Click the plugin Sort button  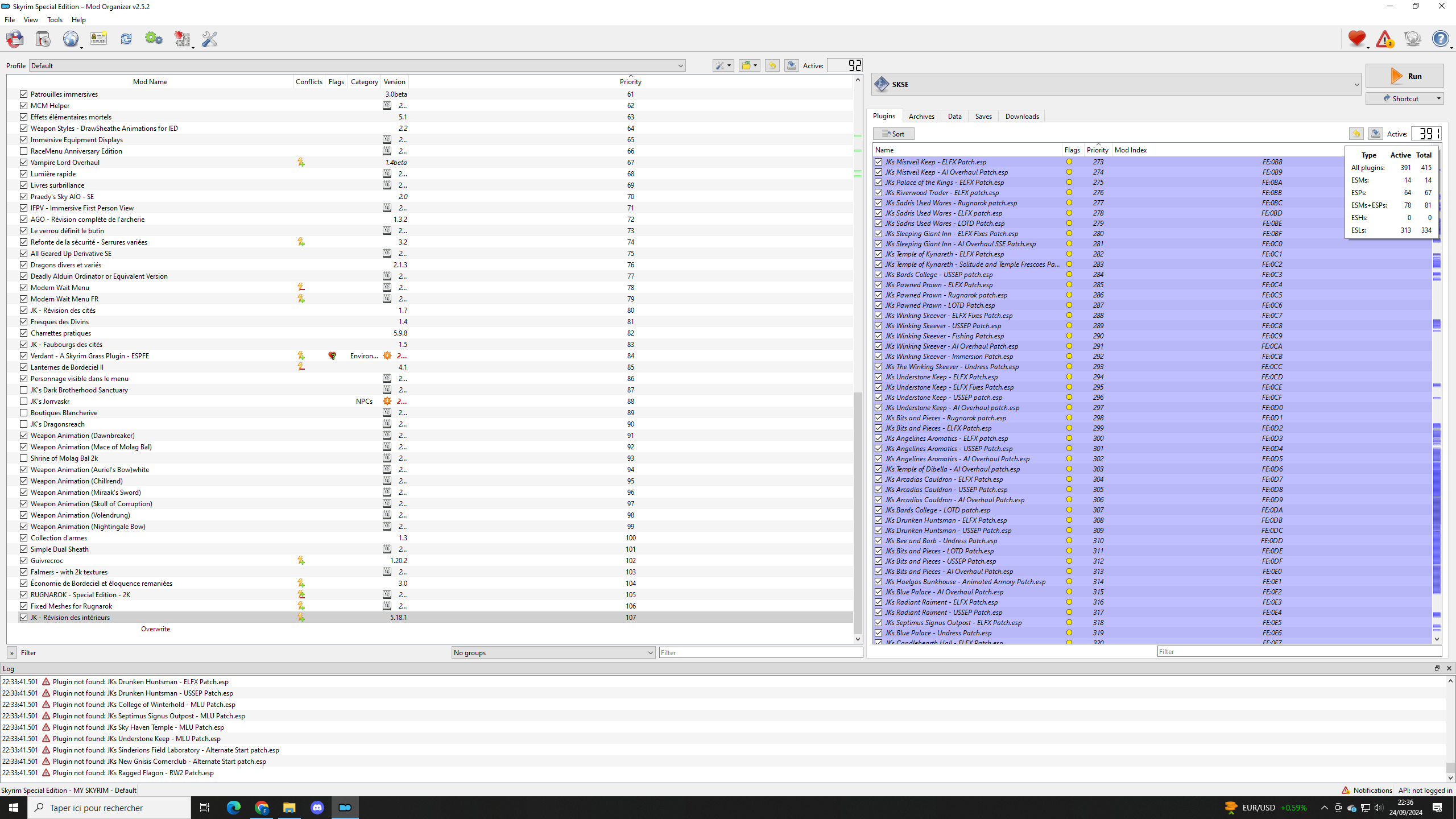click(x=894, y=134)
